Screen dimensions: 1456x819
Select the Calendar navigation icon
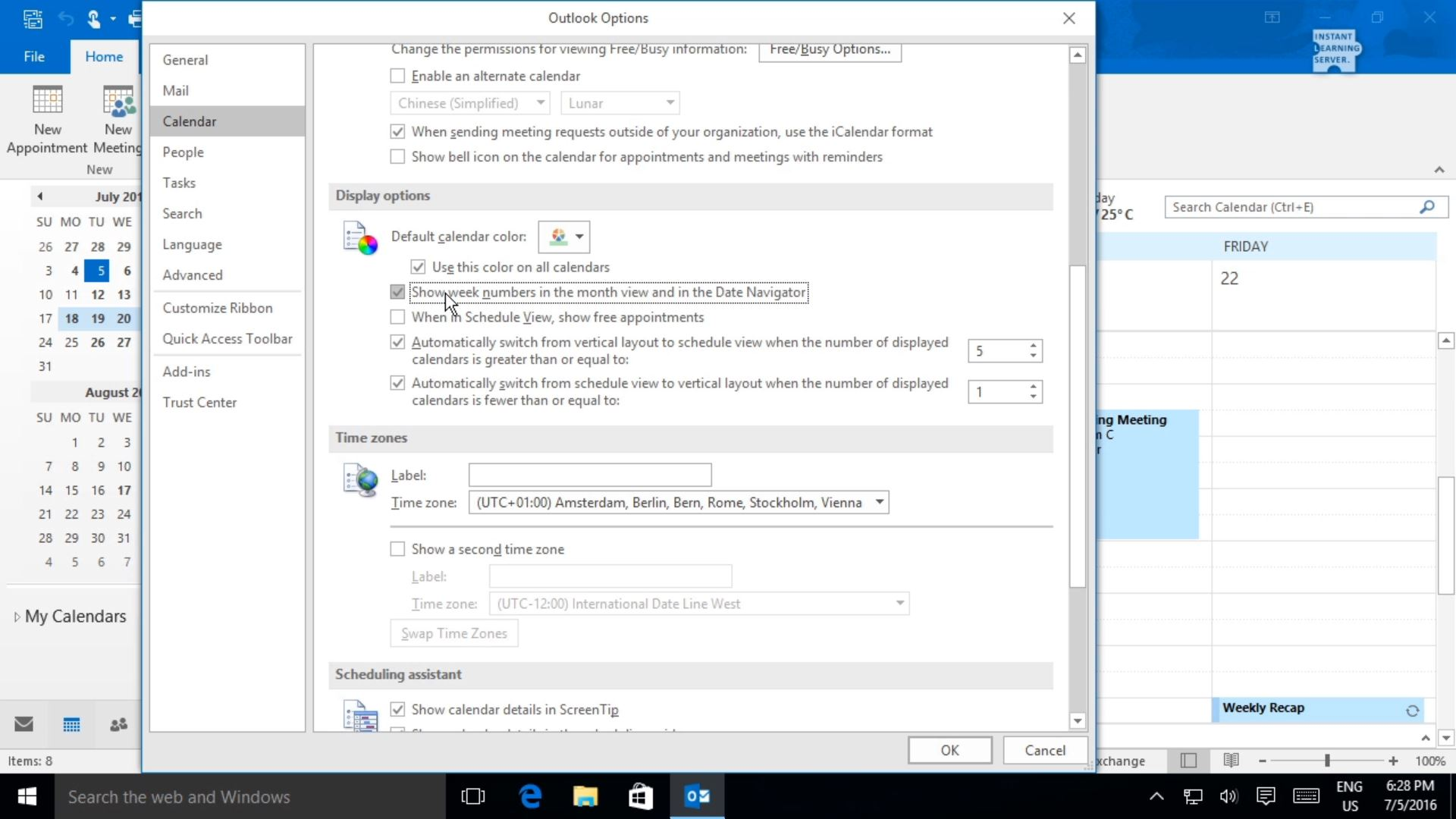71,724
